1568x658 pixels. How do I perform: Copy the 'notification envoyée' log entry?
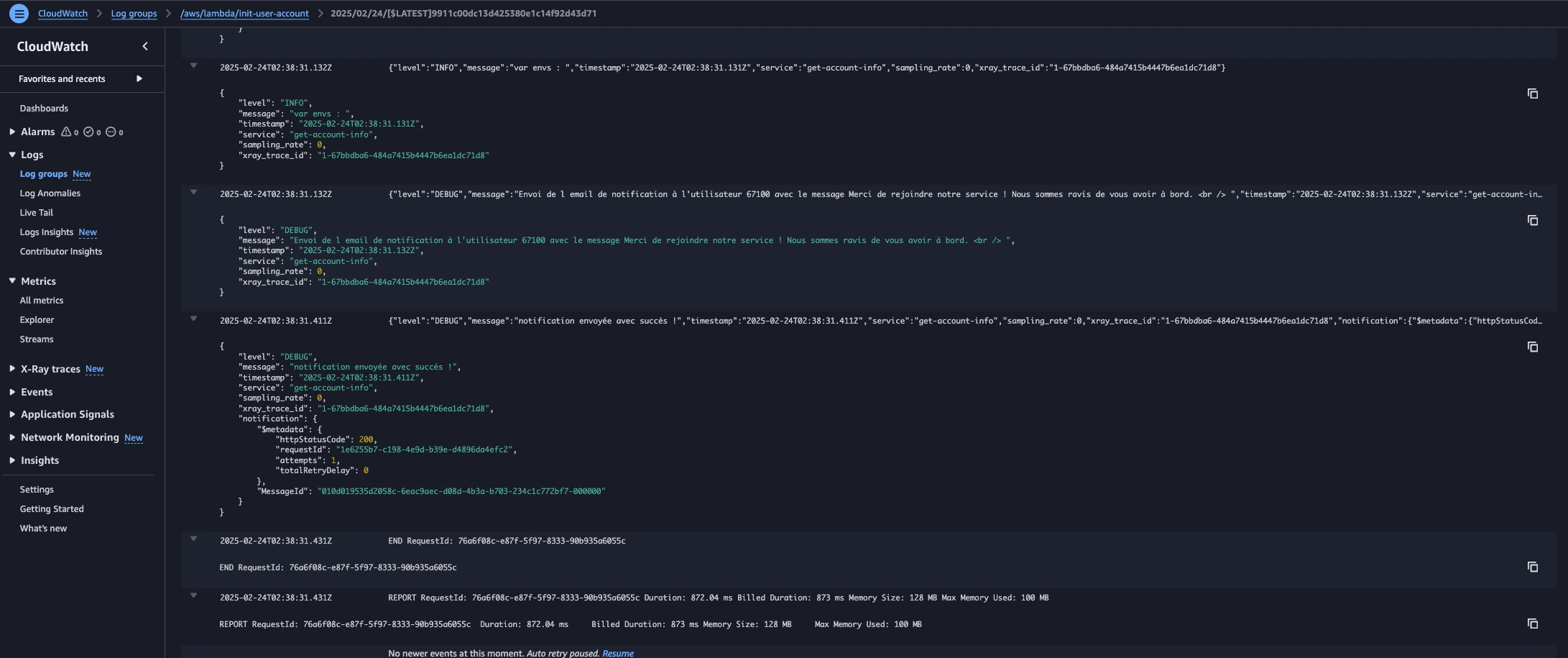[1532, 347]
